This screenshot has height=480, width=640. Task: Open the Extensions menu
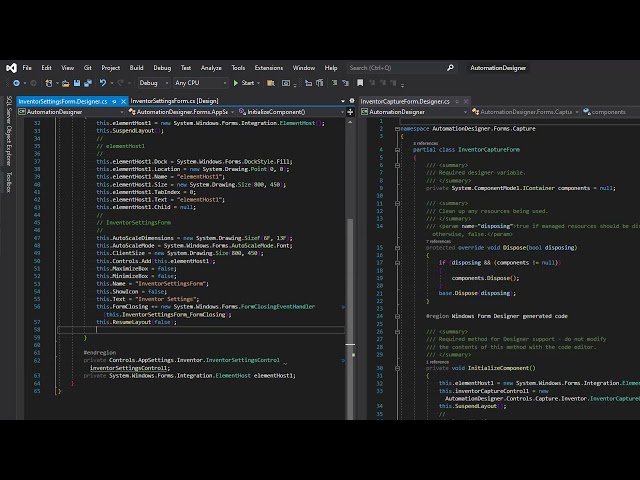pyautogui.click(x=269, y=68)
